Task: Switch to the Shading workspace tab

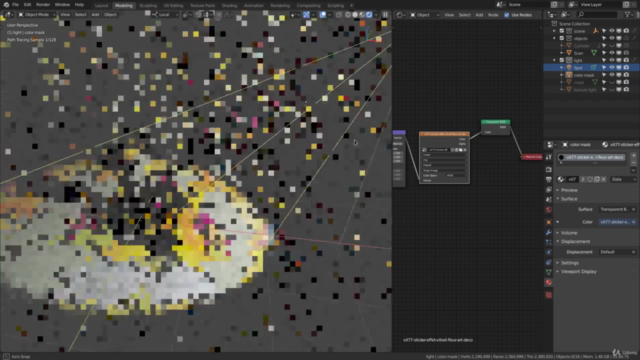Action: [229, 6]
